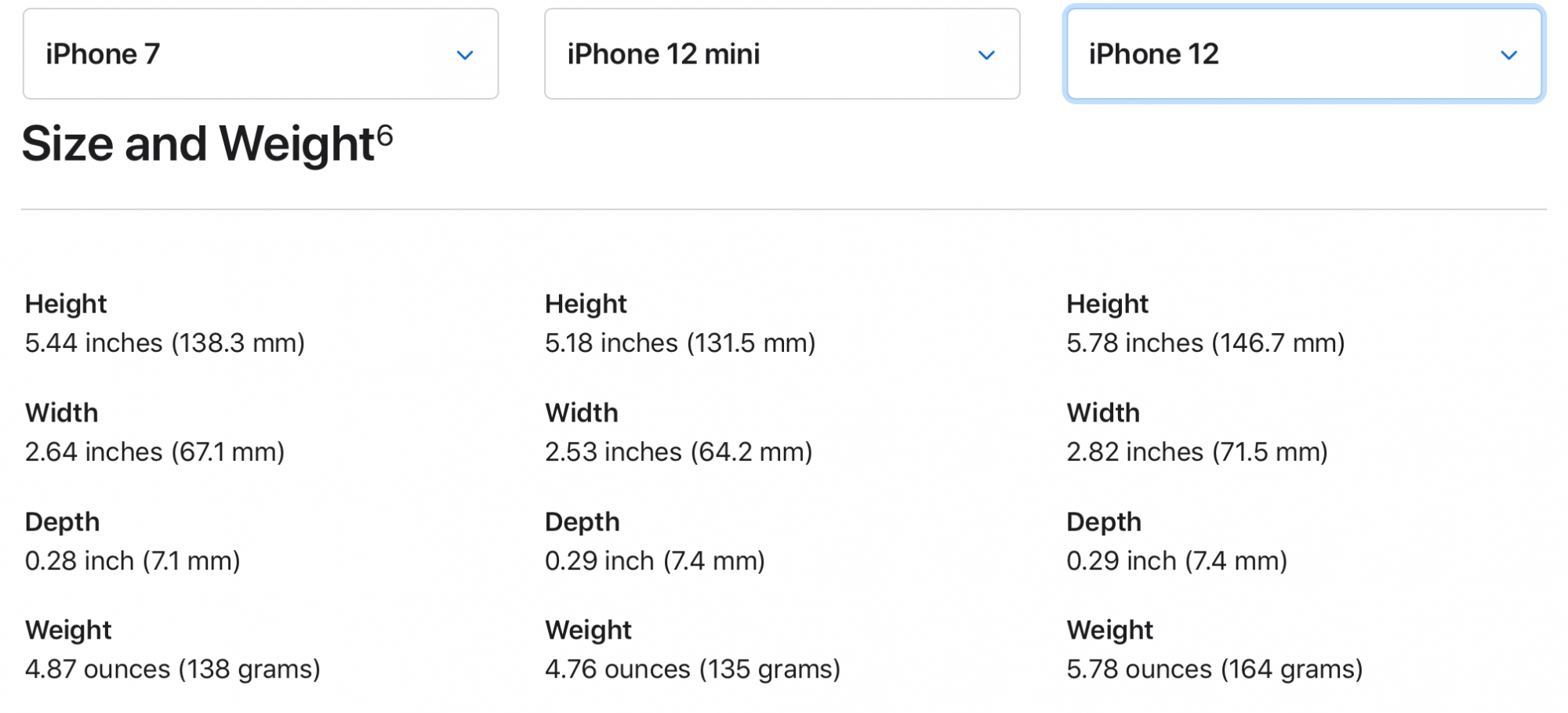The height and width of the screenshot is (713, 1568).
Task: Click the Depth label under iPhone 12 column
Action: pyautogui.click(x=1104, y=522)
